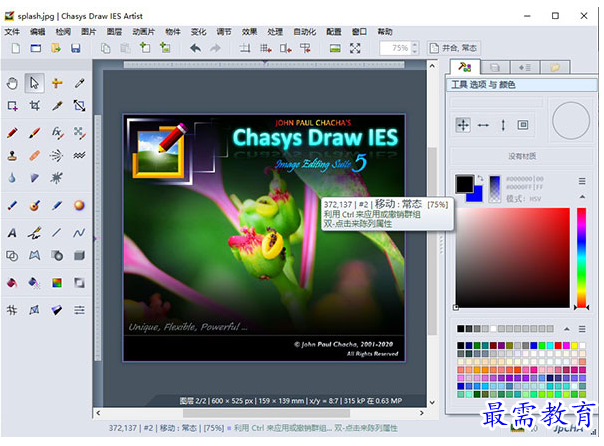Switch to the tool options hammer tab
This screenshot has width=604, height=446.
[x=465, y=67]
